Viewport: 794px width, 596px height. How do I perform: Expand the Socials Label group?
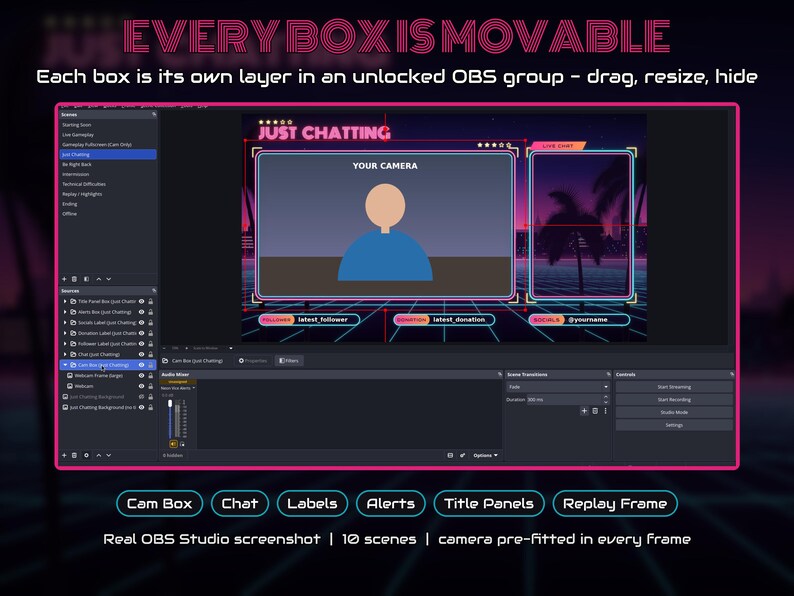click(x=65, y=323)
